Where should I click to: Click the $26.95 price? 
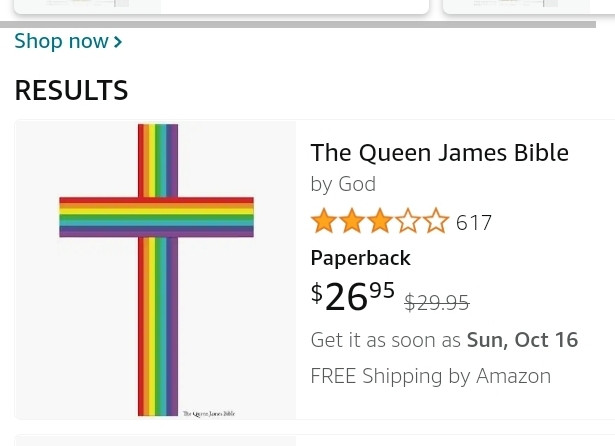point(353,296)
